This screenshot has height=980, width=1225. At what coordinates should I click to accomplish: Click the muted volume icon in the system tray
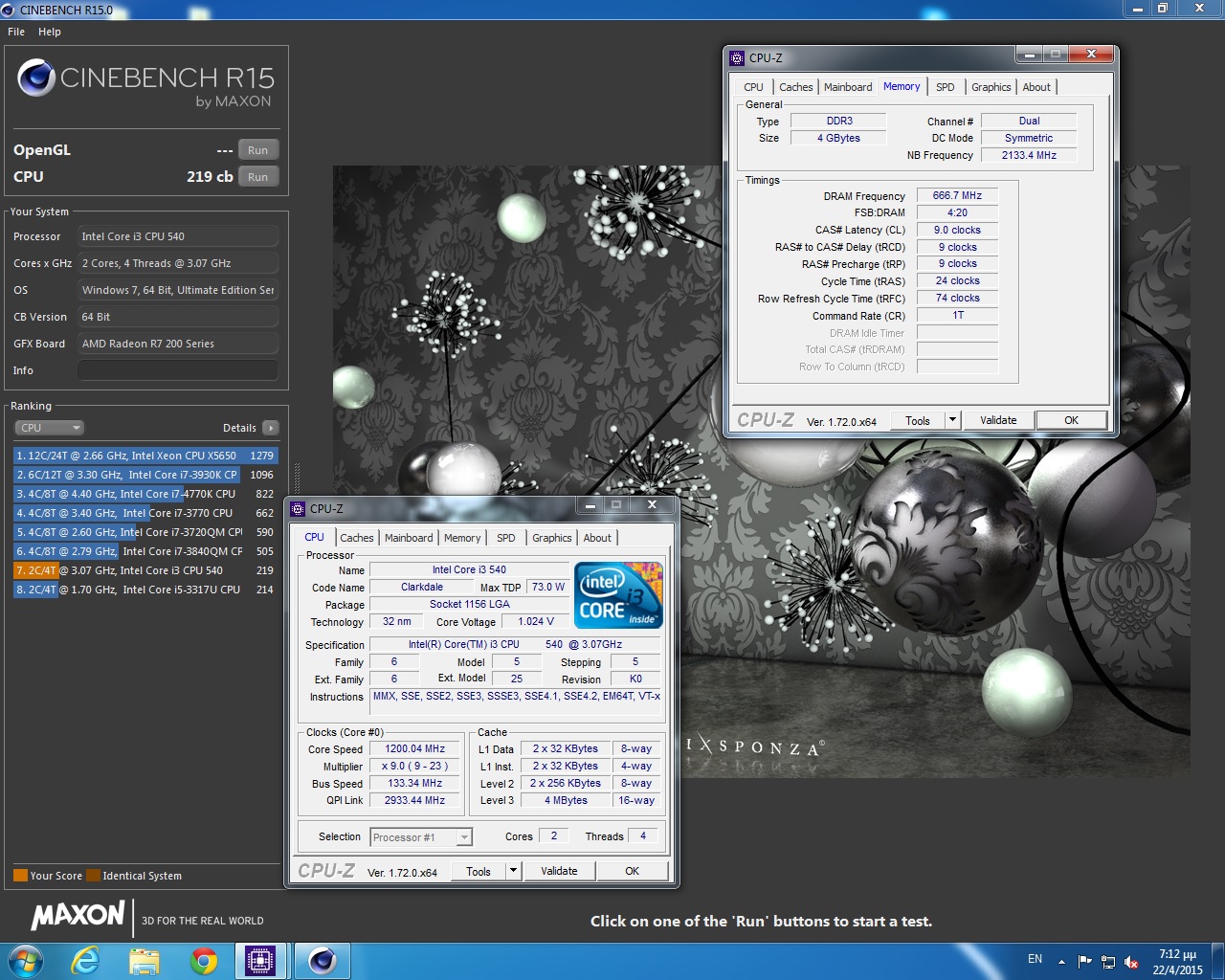pos(1131,962)
